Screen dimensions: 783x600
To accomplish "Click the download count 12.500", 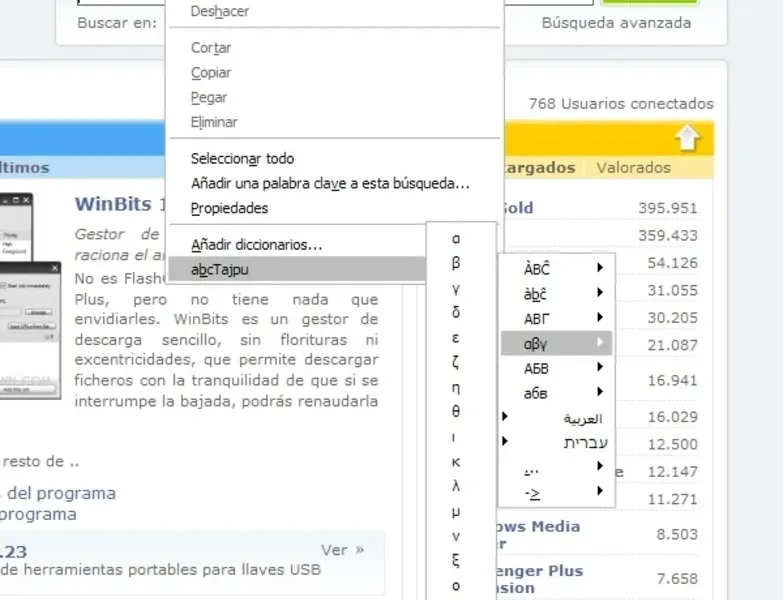I will (x=672, y=444).
